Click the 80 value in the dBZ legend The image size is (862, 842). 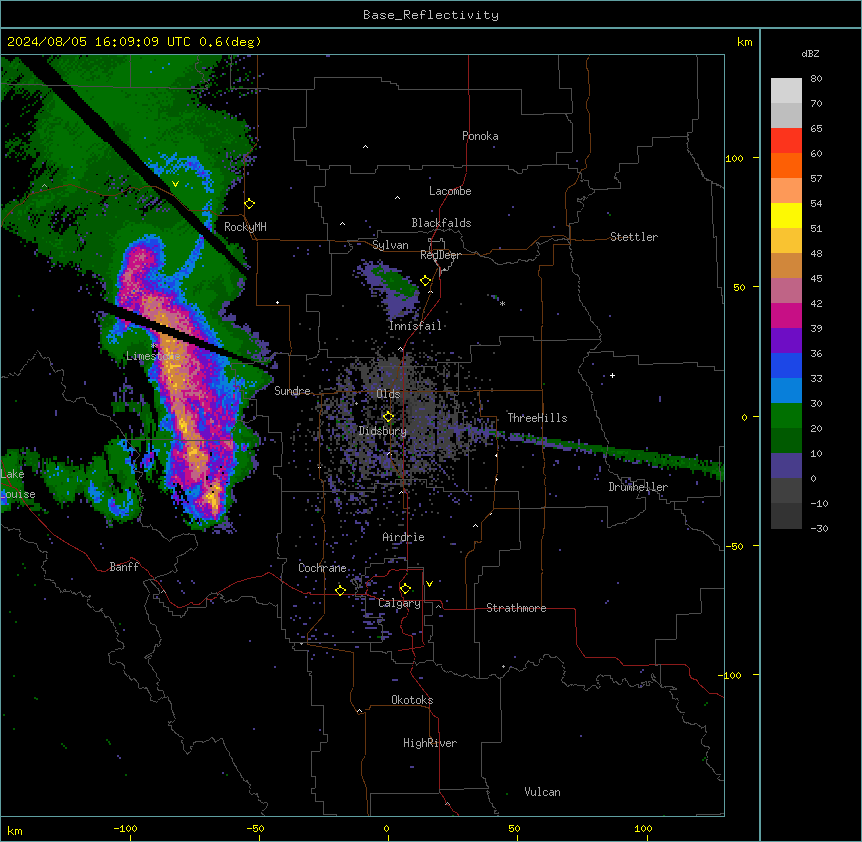tap(816, 79)
